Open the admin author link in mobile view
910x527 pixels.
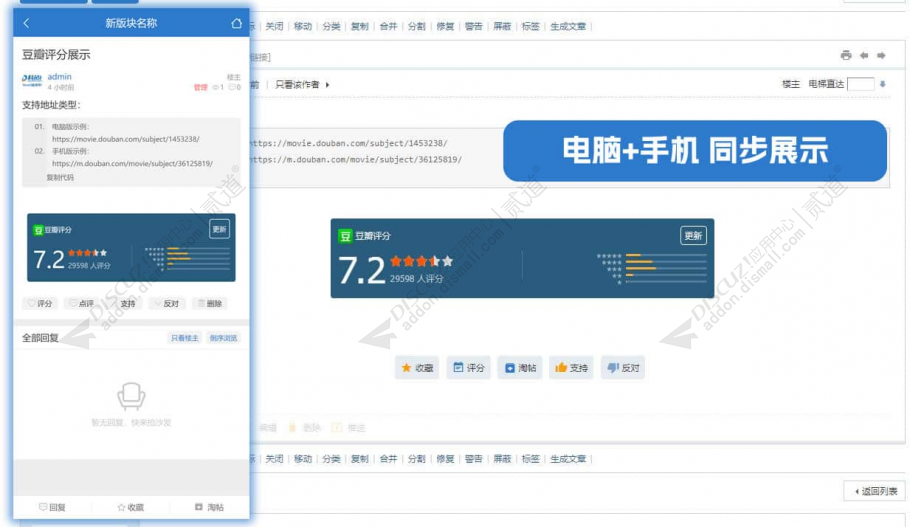pos(59,77)
